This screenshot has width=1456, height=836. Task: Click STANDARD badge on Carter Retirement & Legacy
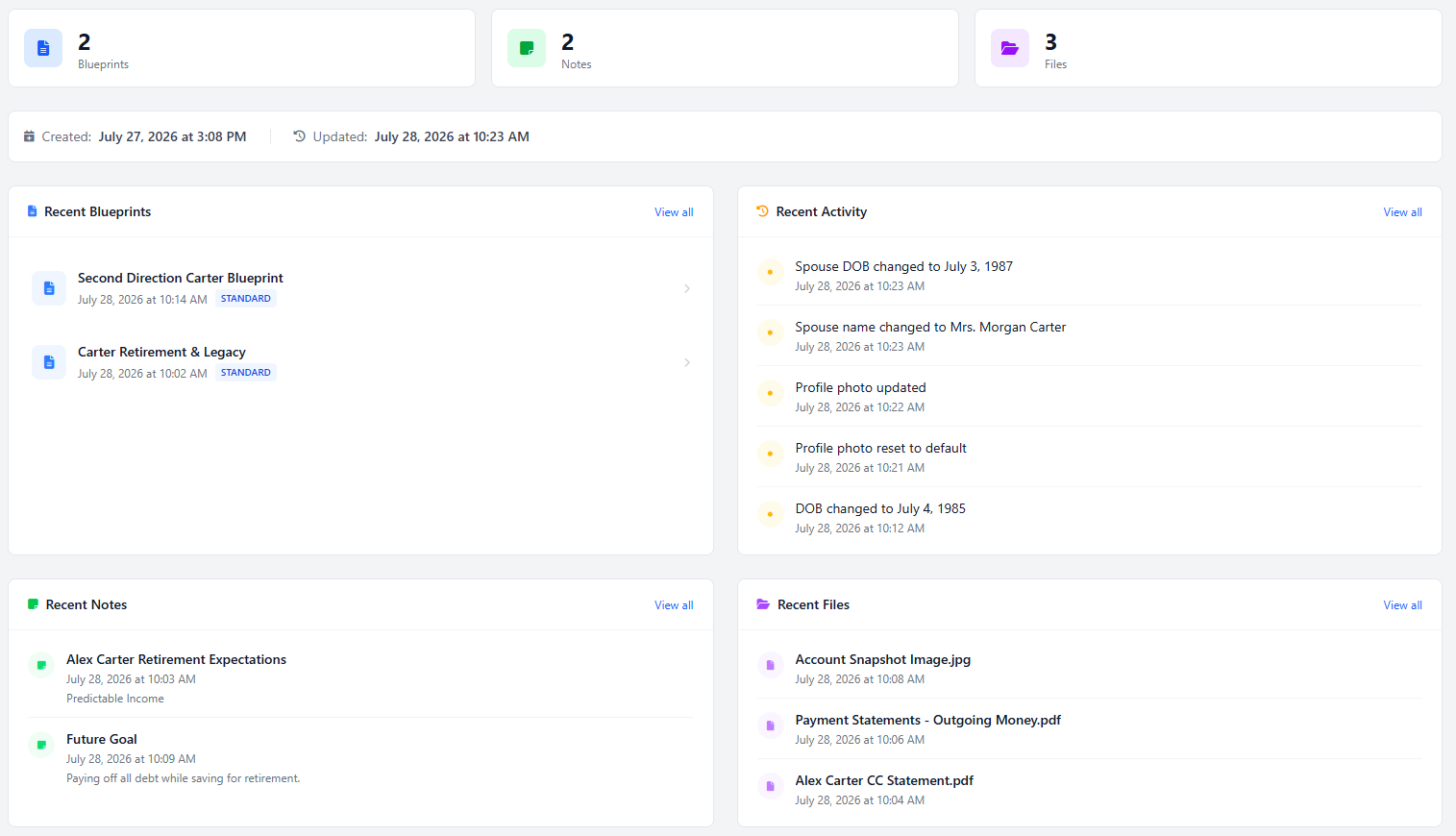246,373
